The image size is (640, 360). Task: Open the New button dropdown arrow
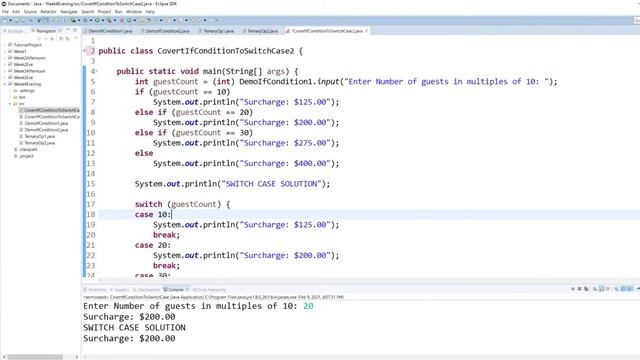click(10, 20)
